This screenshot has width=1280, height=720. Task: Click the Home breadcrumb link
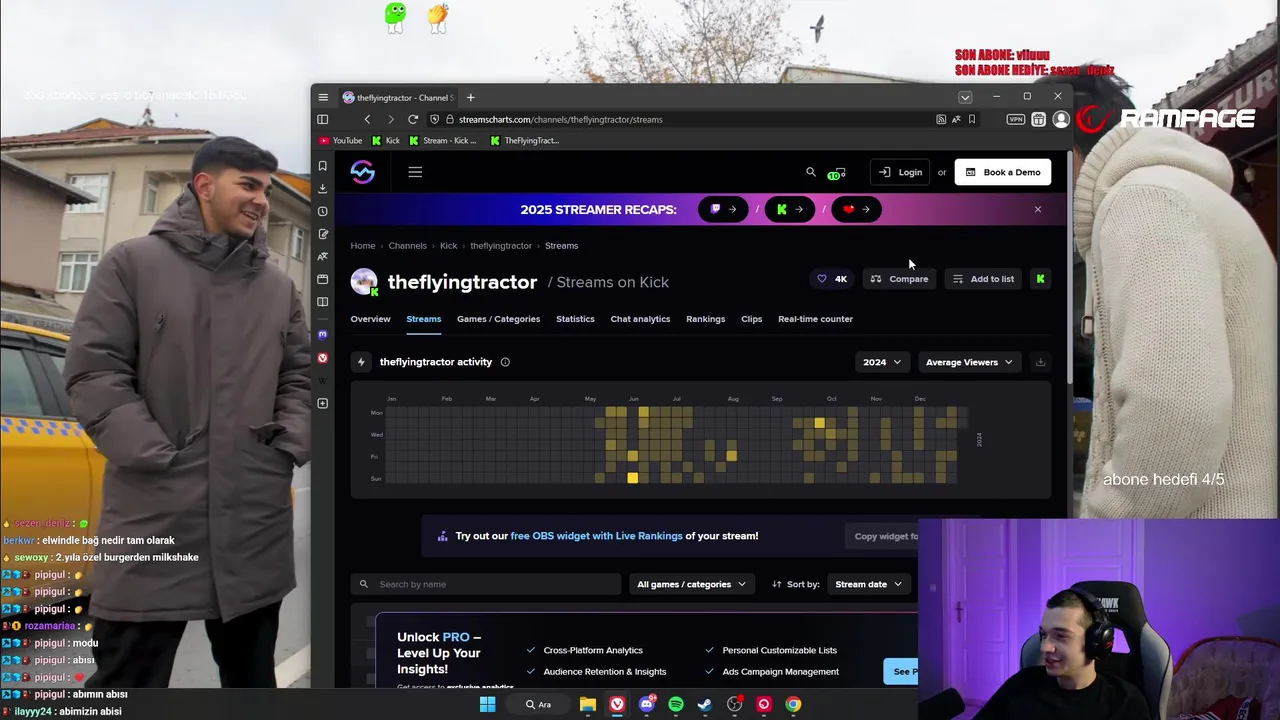point(363,246)
